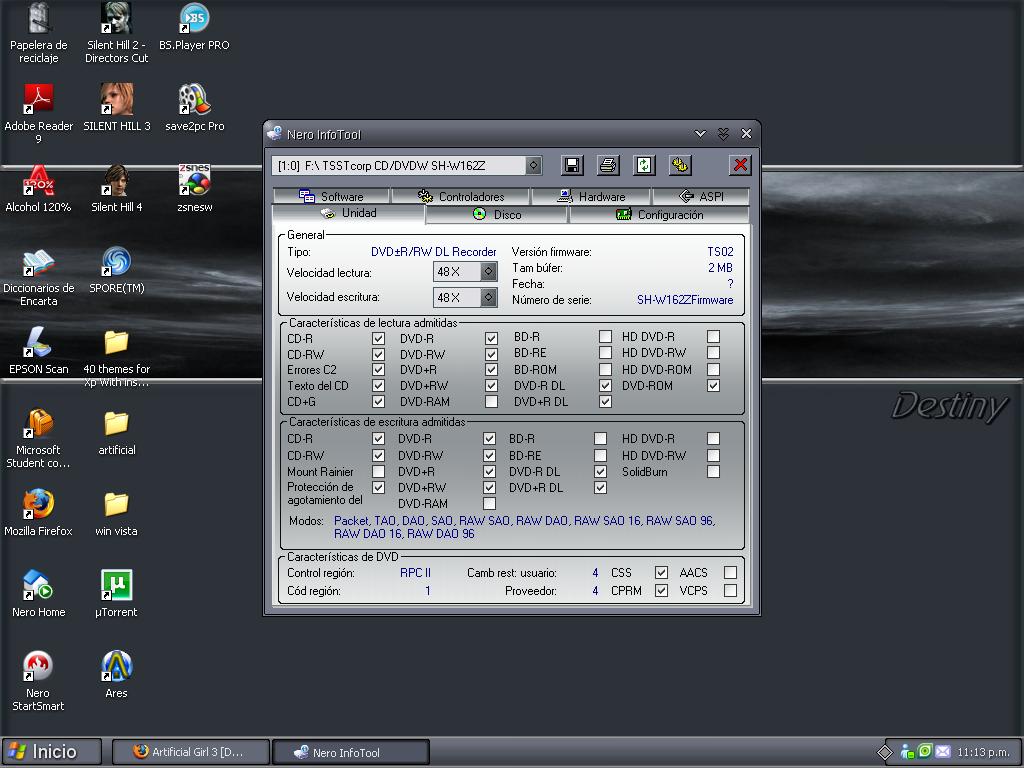Launch Silent Hill 2 - Directors Cut shortcut
This screenshot has width=1024, height=768.
pos(116,33)
